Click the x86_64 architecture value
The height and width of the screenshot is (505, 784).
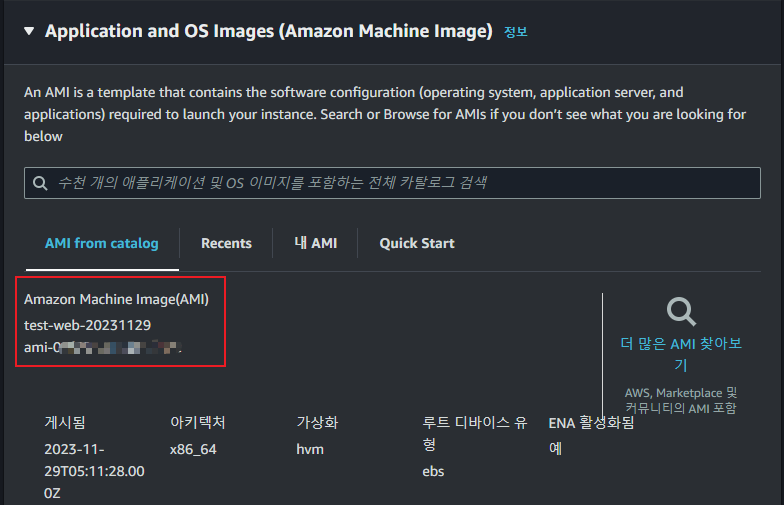pos(193,450)
